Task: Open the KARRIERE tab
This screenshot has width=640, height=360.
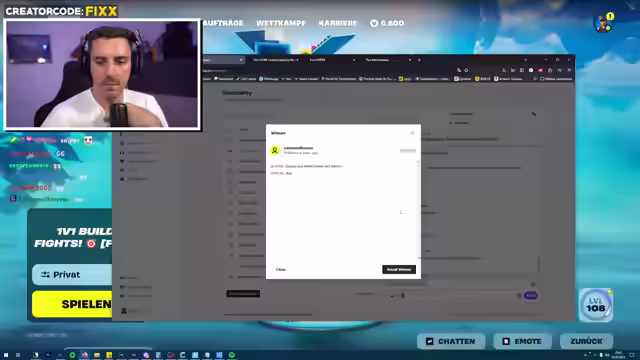Action: (338, 23)
